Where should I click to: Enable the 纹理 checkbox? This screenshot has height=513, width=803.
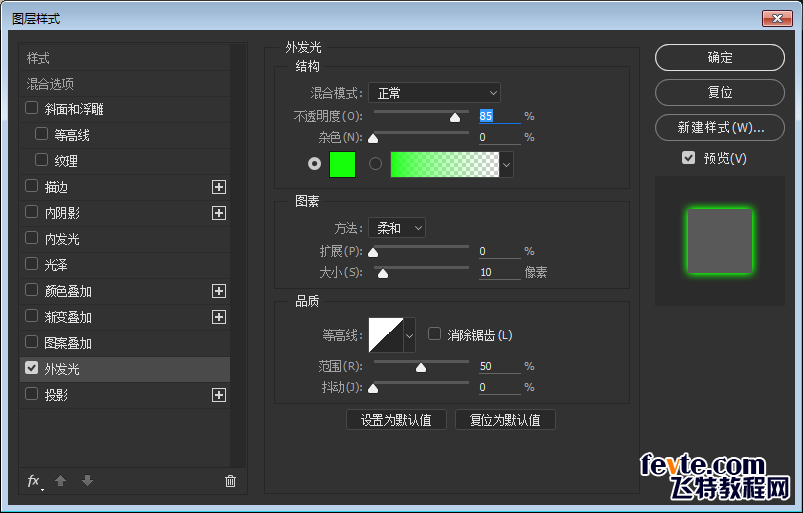[41, 160]
